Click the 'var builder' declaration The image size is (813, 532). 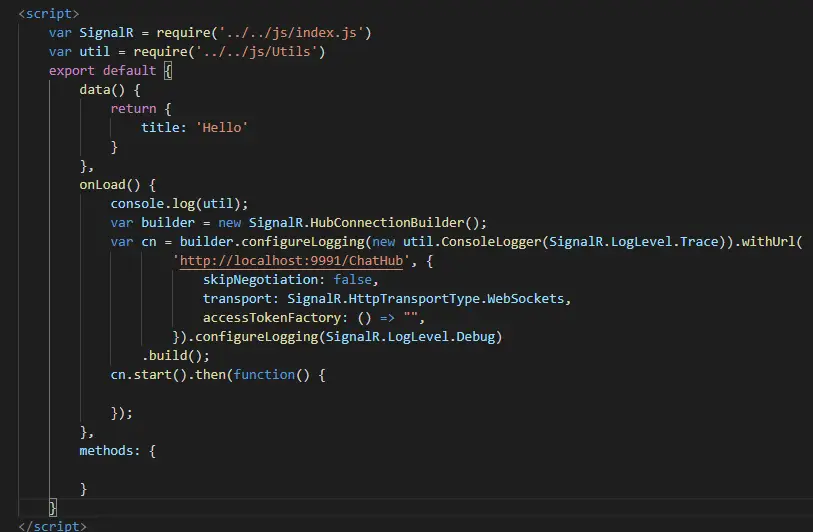[152, 222]
